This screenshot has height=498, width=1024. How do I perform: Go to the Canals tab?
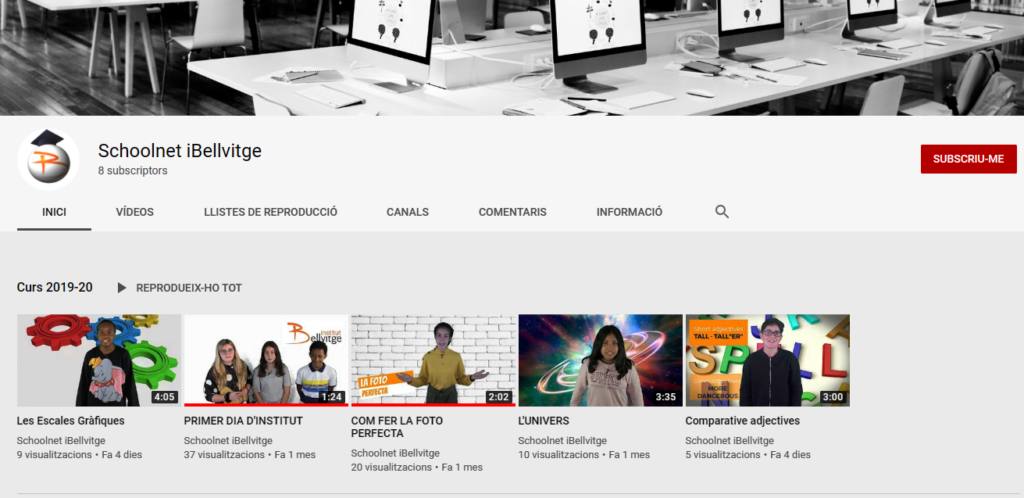(407, 212)
